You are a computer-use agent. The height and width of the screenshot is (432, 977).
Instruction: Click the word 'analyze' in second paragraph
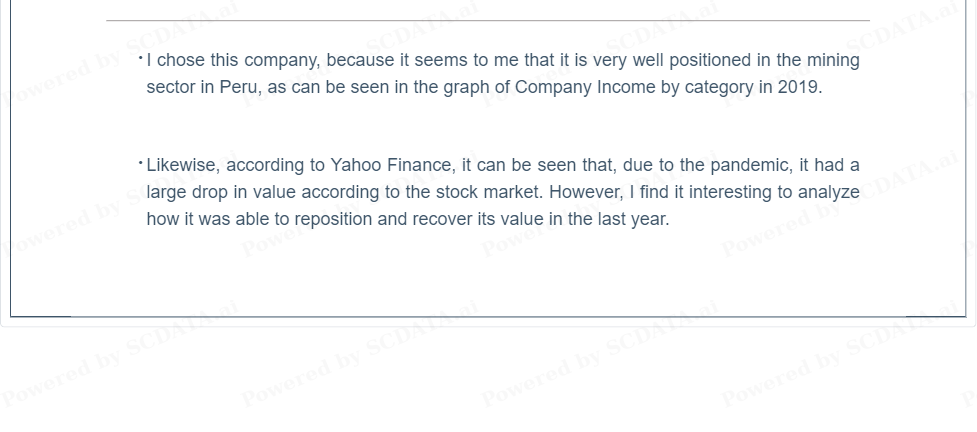[x=829, y=193]
